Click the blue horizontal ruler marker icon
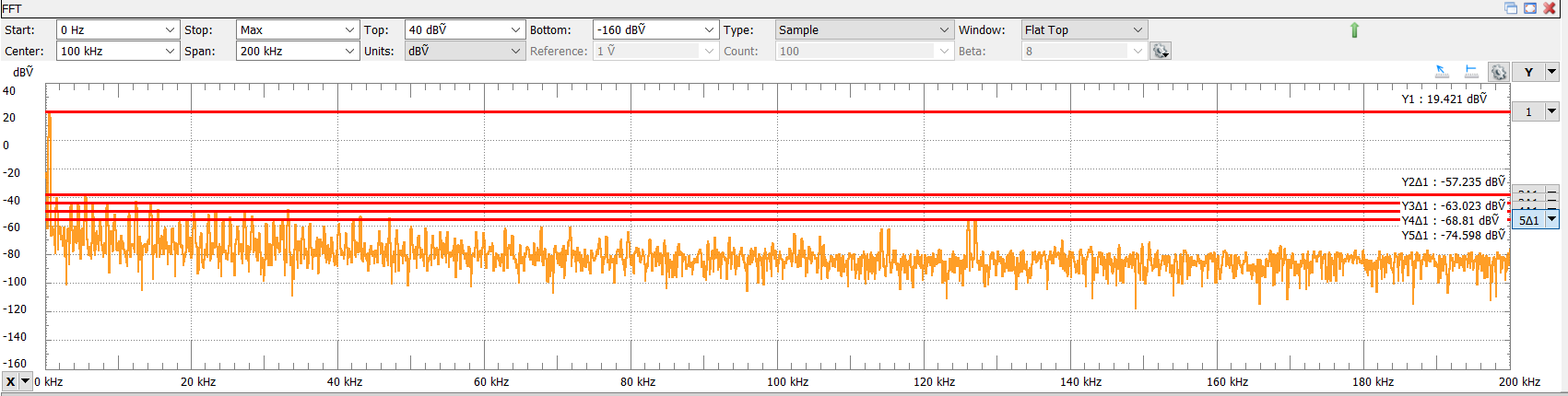 pyautogui.click(x=1471, y=72)
